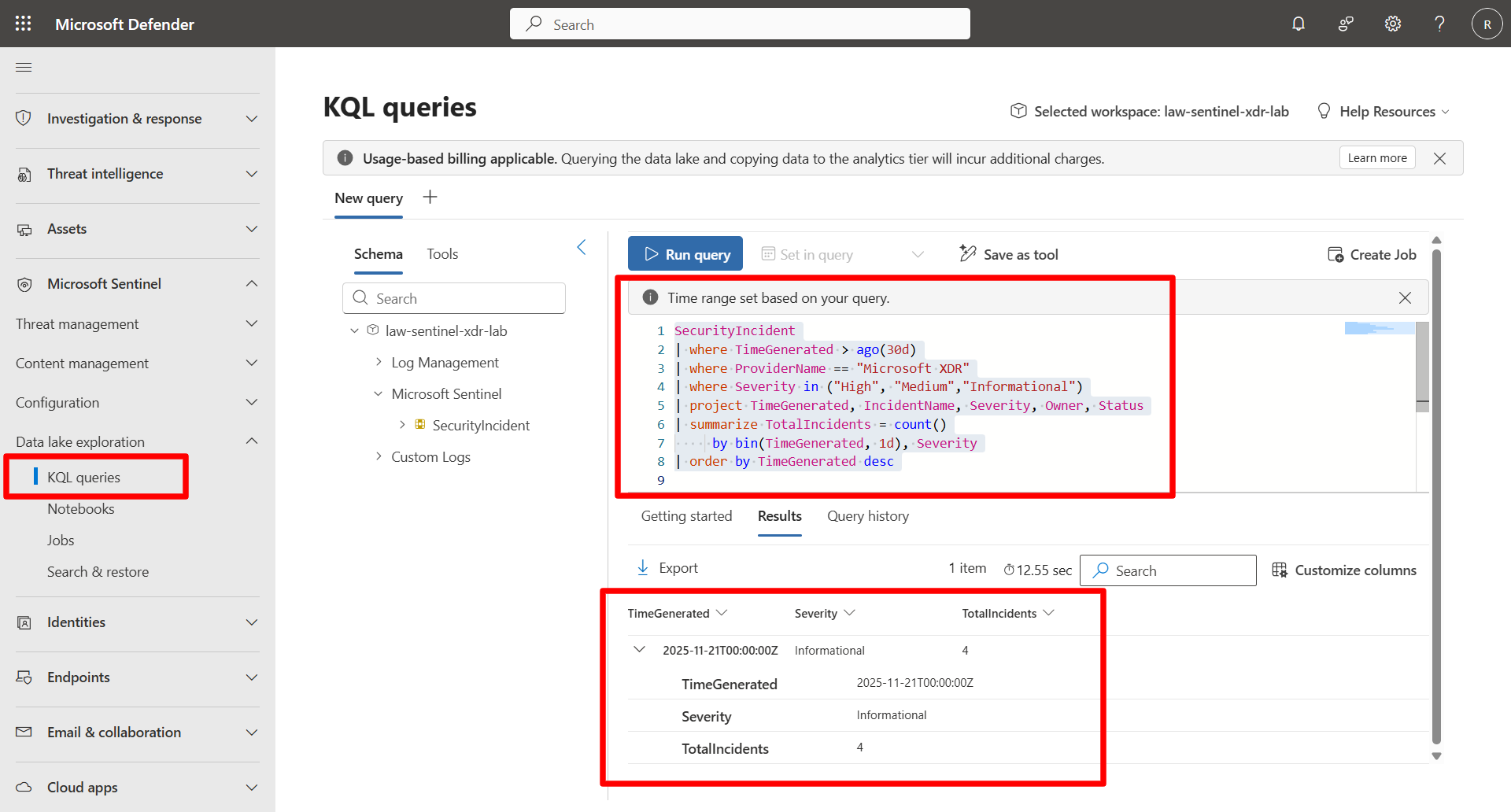Click inside the top Defender search box
The height and width of the screenshot is (812, 1511).
[740, 24]
